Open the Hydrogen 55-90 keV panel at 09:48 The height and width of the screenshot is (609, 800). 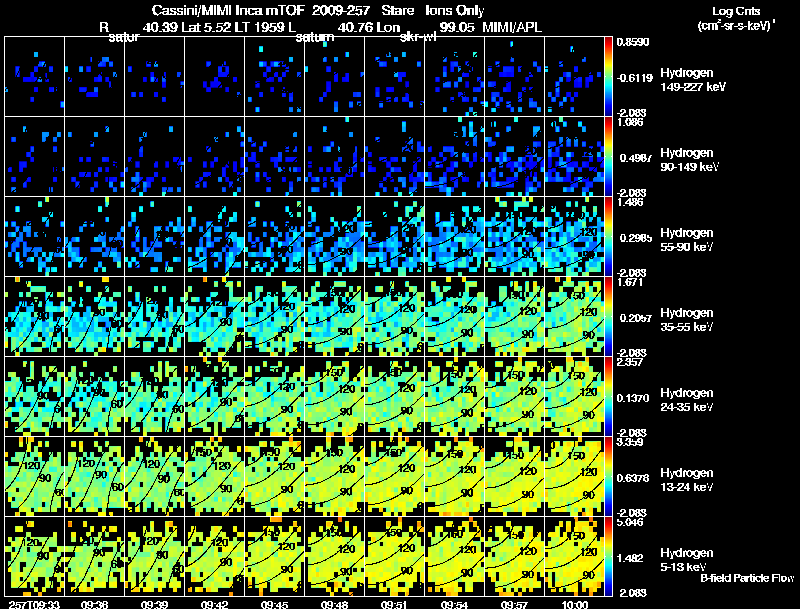click(x=335, y=237)
